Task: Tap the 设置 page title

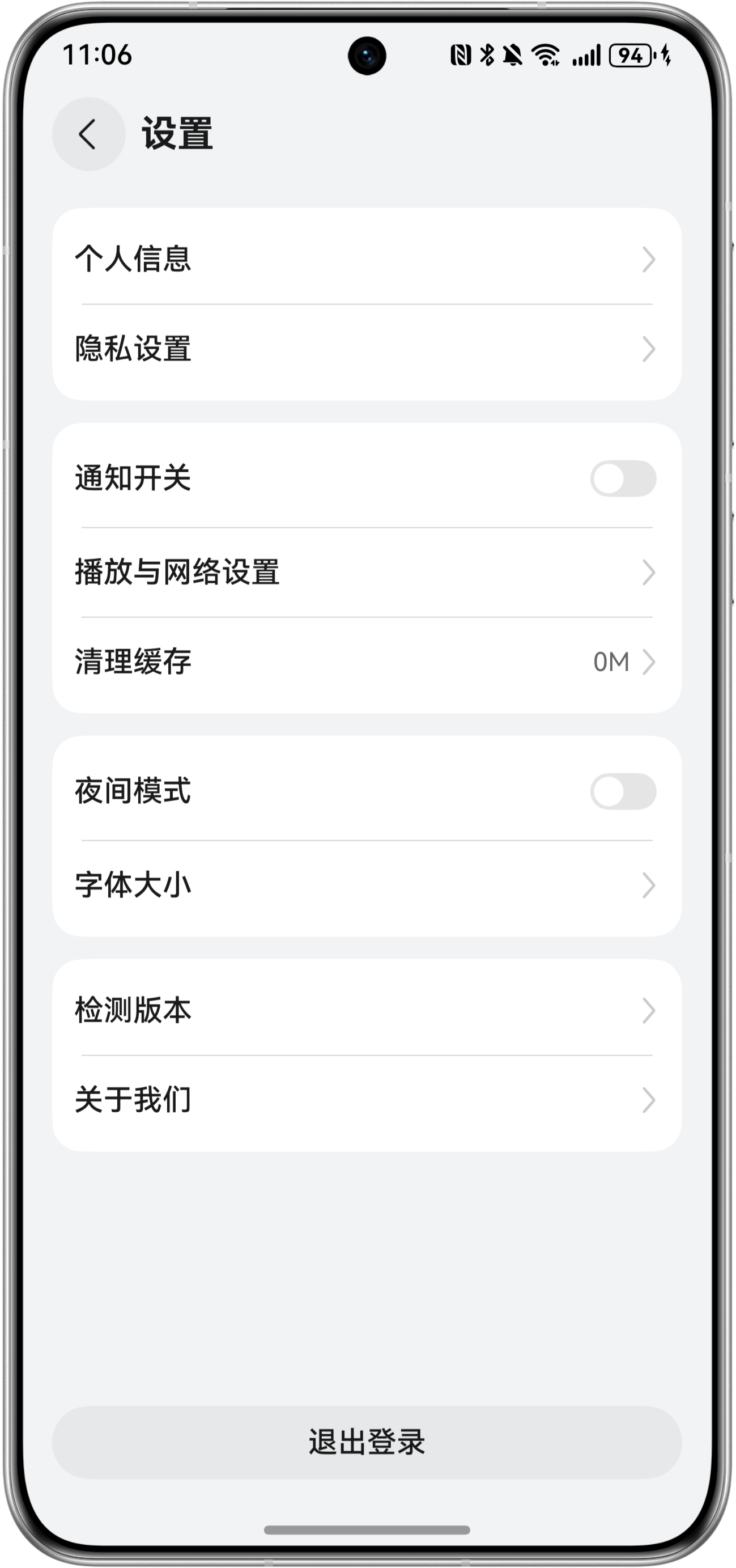Action: (x=177, y=134)
